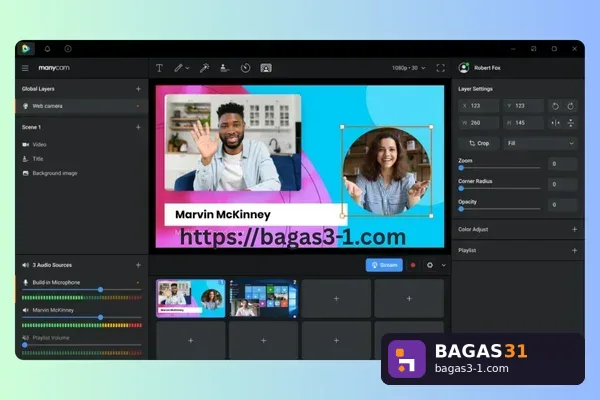600x400 pixels.
Task: Click the Y position field
Action: (523, 106)
